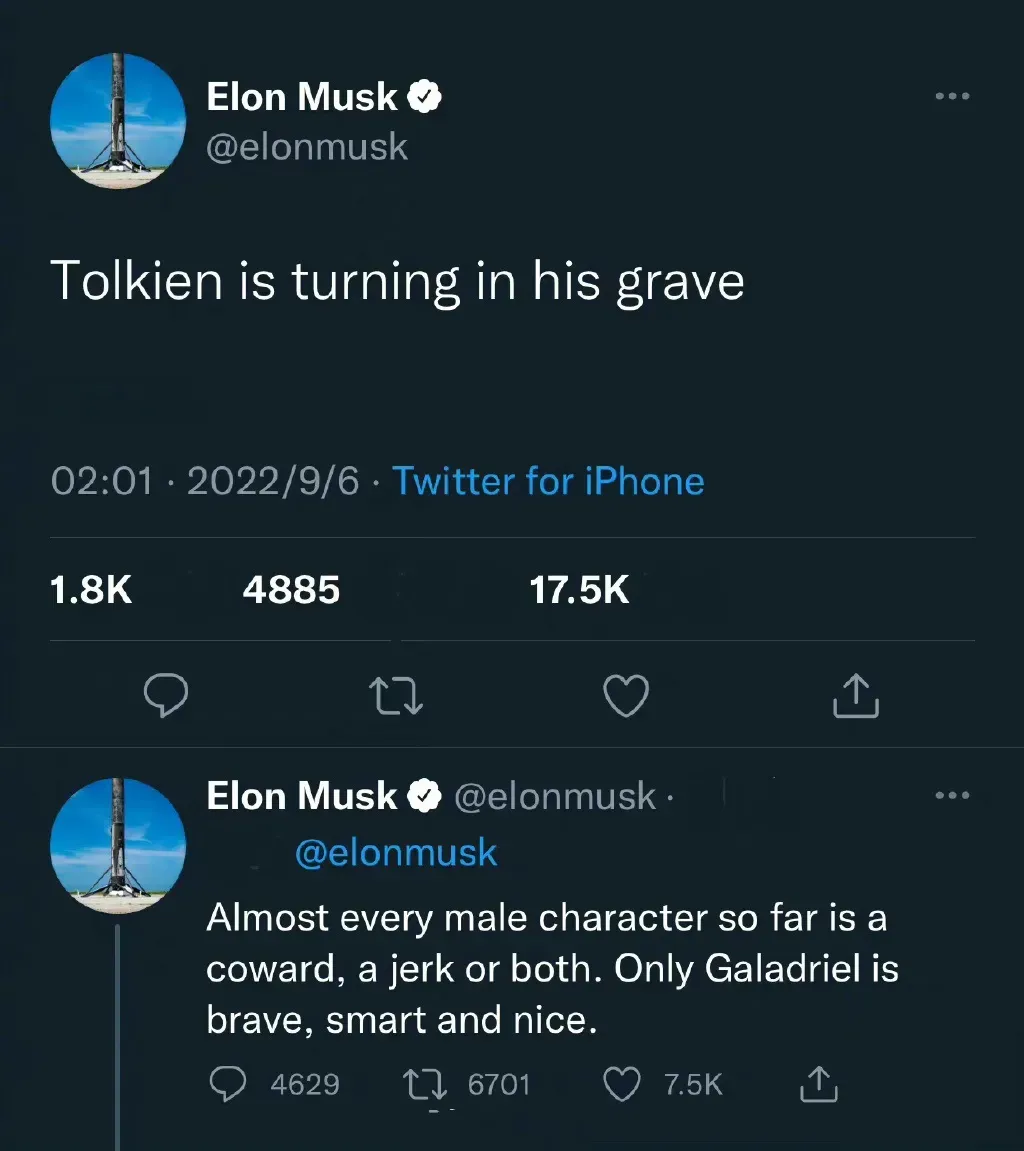The width and height of the screenshot is (1024, 1151).
Task: Open the rocket profile picture on the main tweet
Action: coord(118,120)
